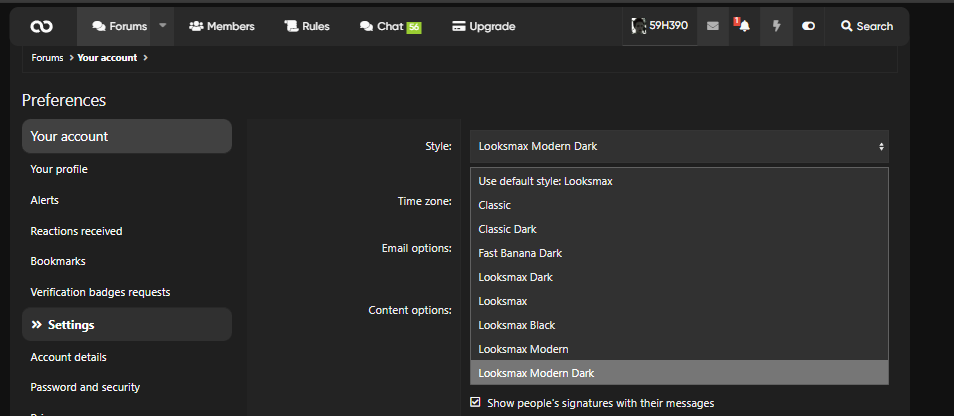Click the 59H390 user avatar
This screenshot has height=416, width=954.
coord(639,26)
